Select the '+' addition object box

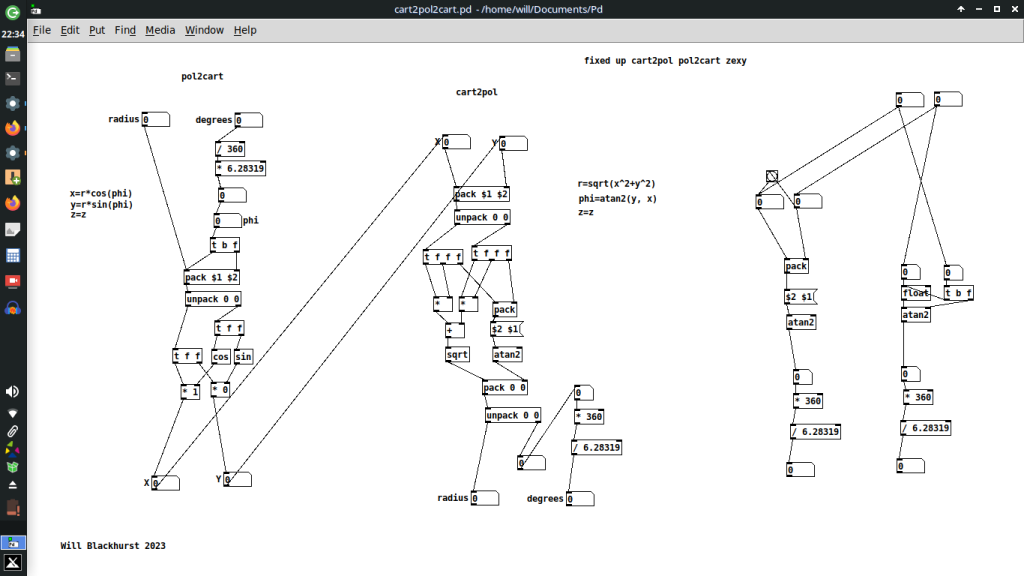tap(455, 330)
